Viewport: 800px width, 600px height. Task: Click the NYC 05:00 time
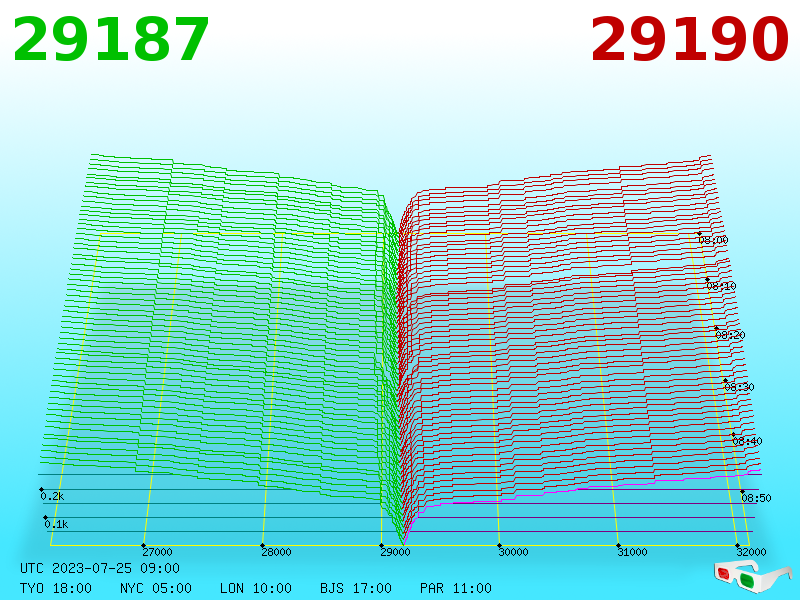click(x=156, y=588)
